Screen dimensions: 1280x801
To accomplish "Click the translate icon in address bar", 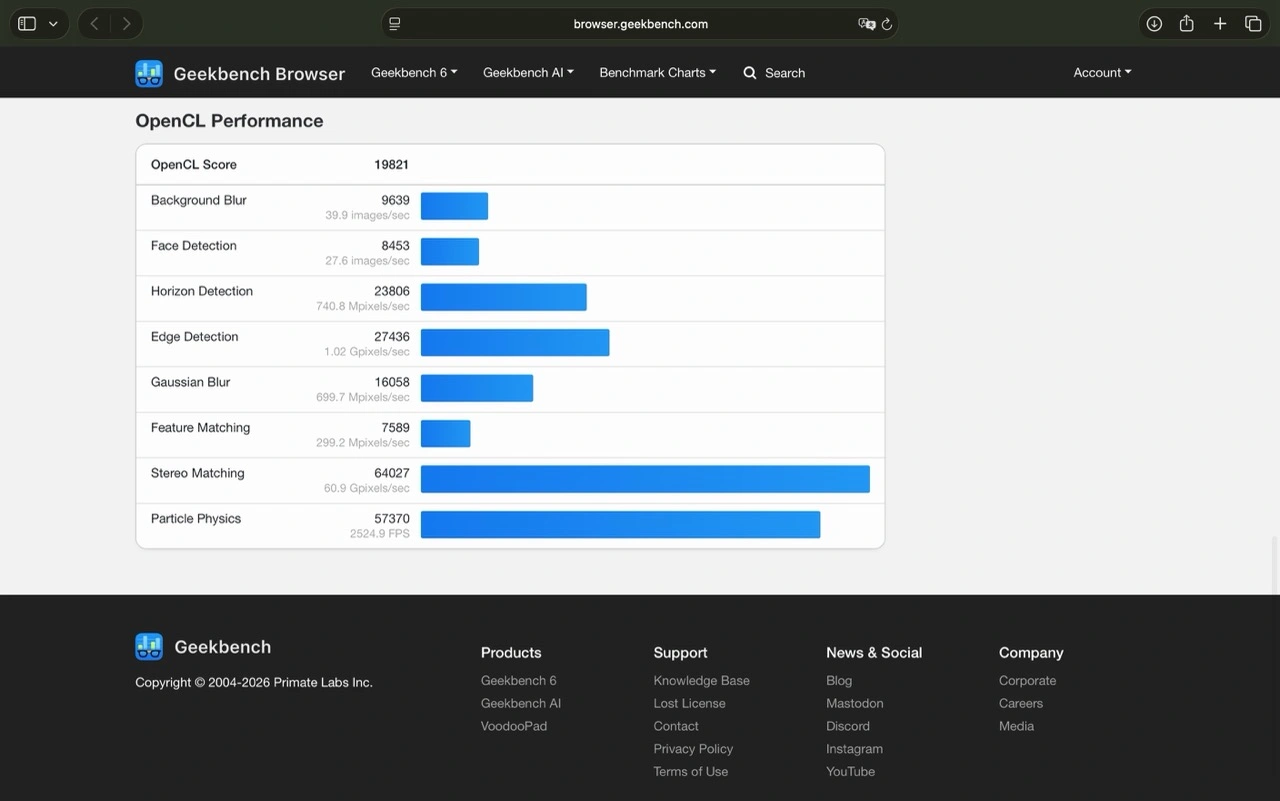I will point(866,24).
